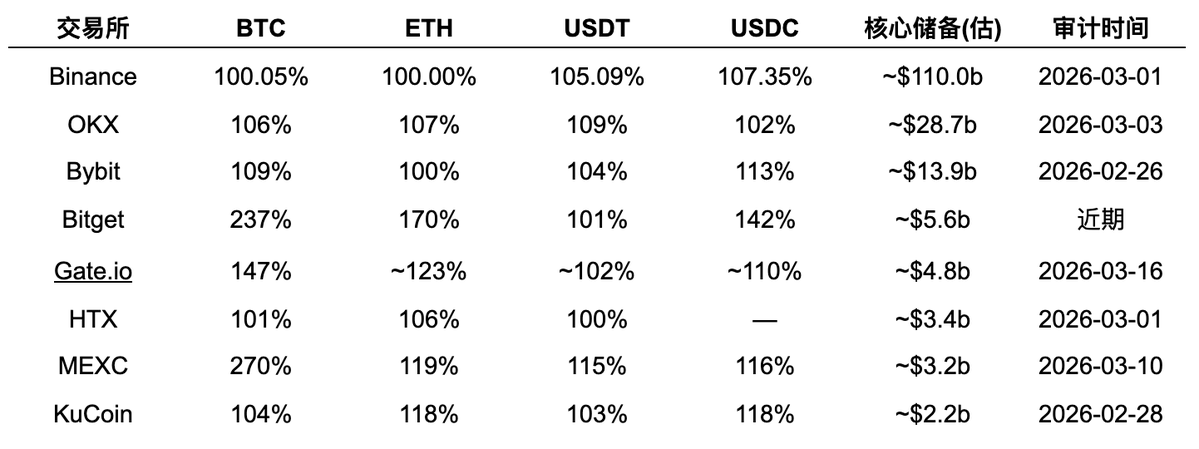Viewport: 1199px width, 449px height.
Task: Select the USDT column header
Action: [596, 29]
